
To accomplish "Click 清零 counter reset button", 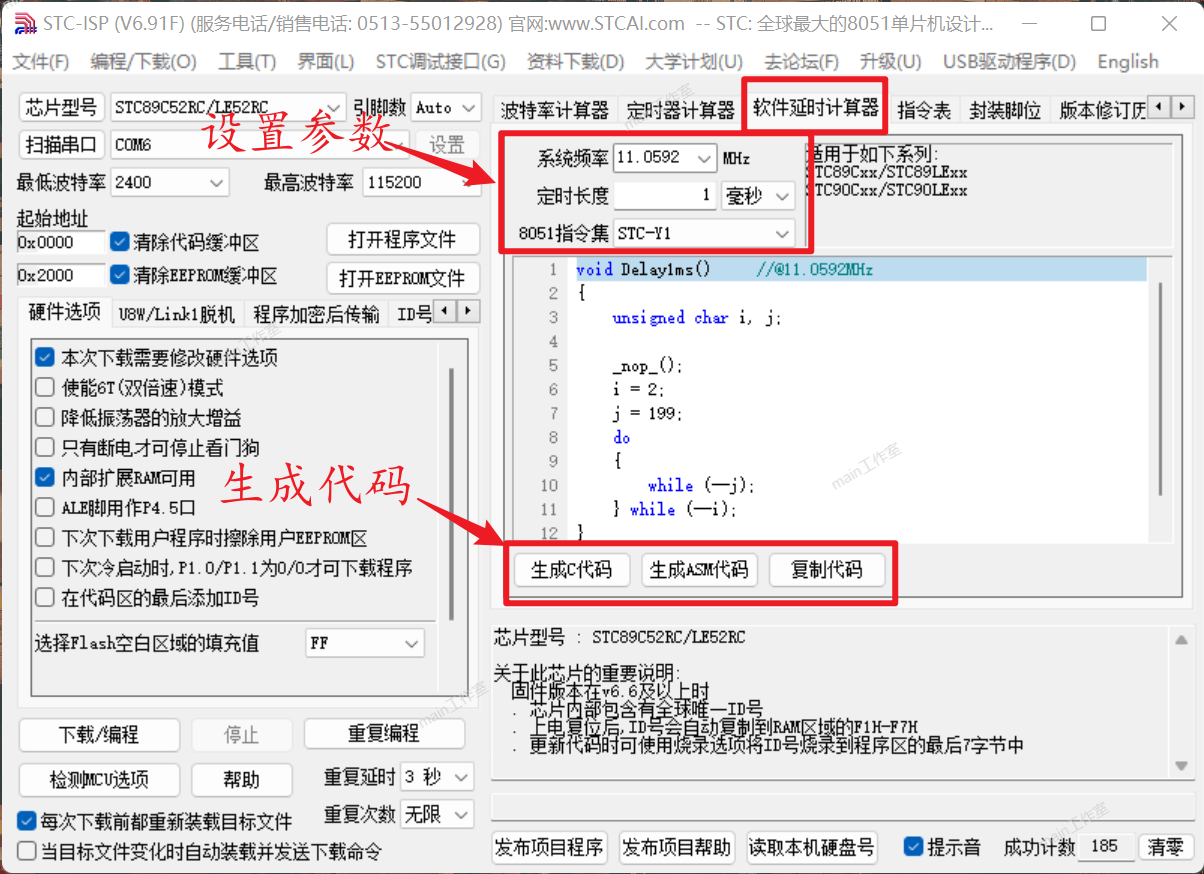I will (1166, 847).
